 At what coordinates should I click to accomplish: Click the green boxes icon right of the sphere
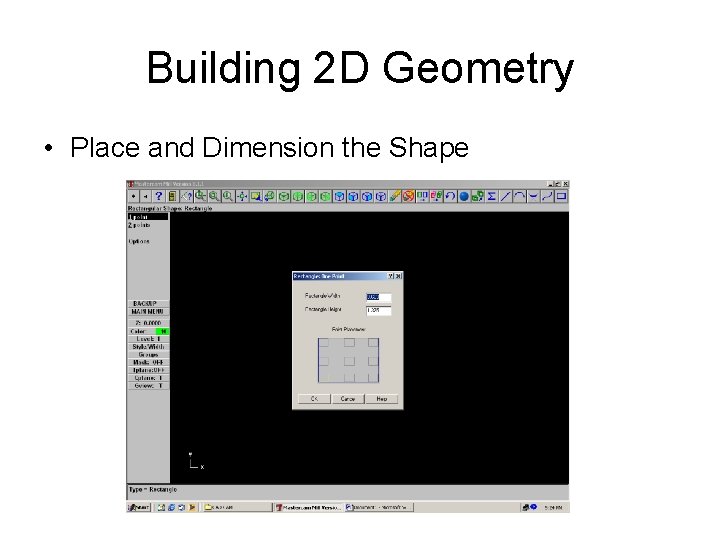click(478, 197)
